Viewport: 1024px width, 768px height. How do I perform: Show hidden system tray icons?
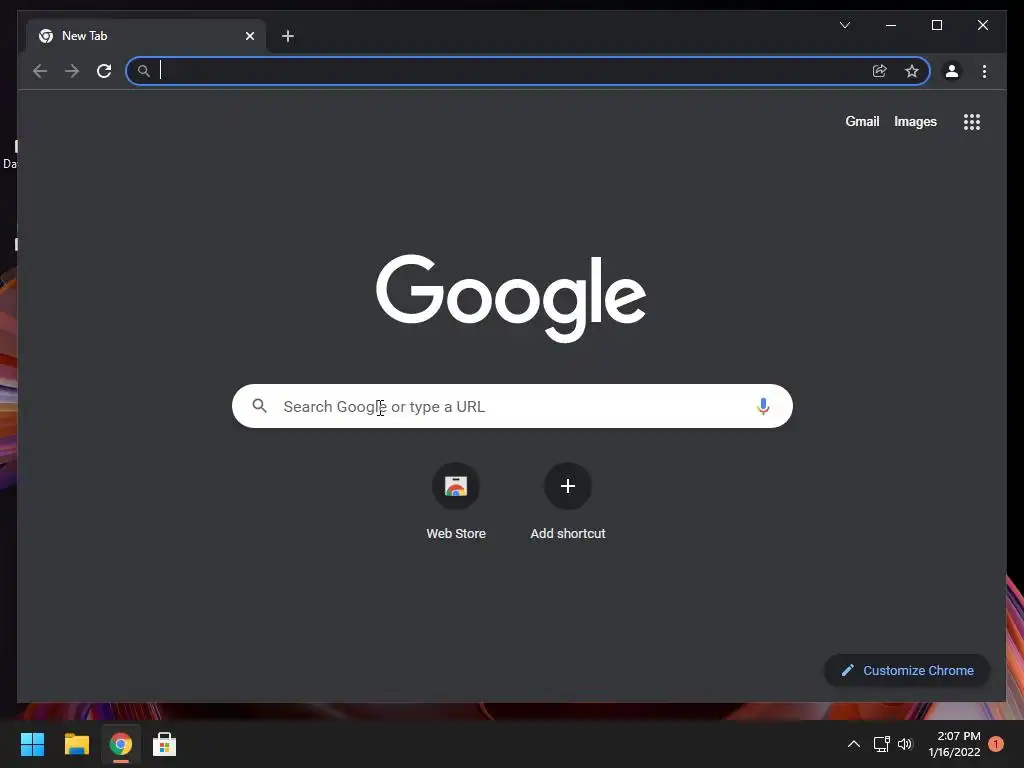tap(853, 744)
